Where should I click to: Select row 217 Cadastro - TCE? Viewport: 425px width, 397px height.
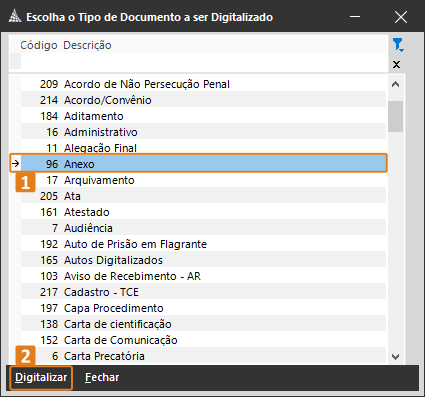203,292
